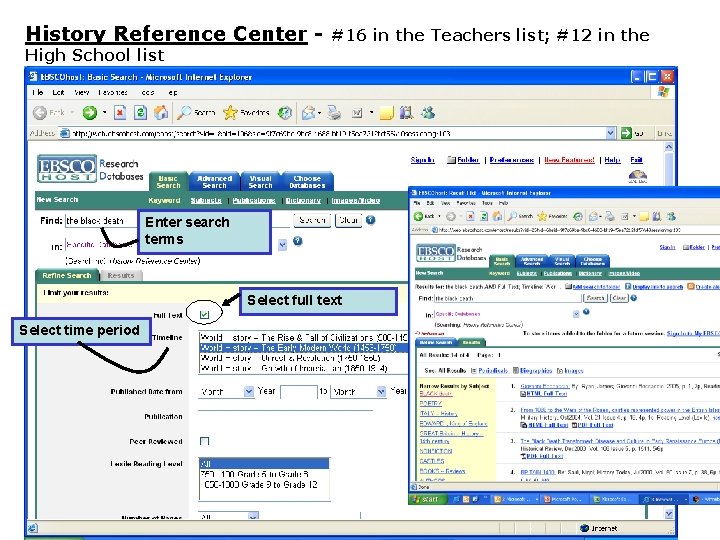Click the help icon beside the database dropdown in the Basic Search window

coord(298,241)
